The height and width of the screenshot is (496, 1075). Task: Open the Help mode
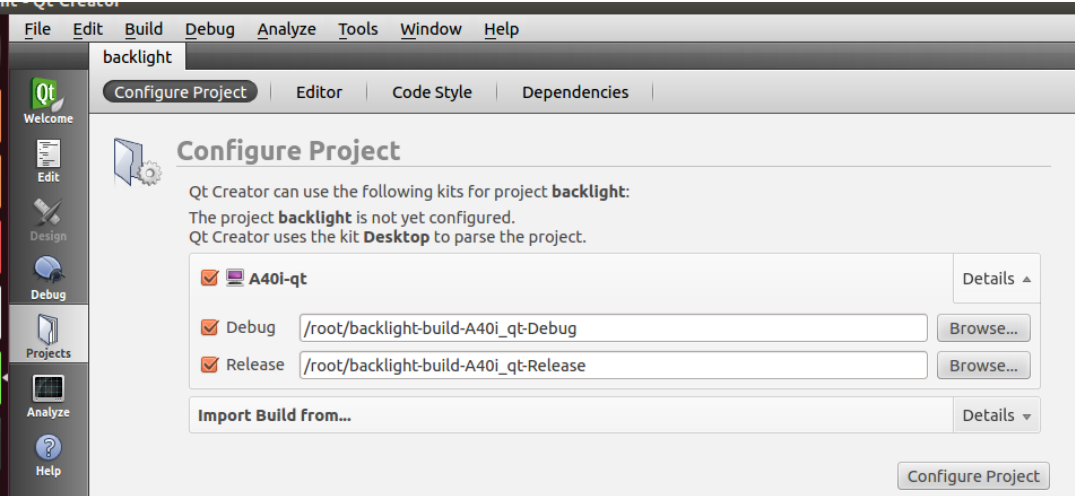point(48,454)
